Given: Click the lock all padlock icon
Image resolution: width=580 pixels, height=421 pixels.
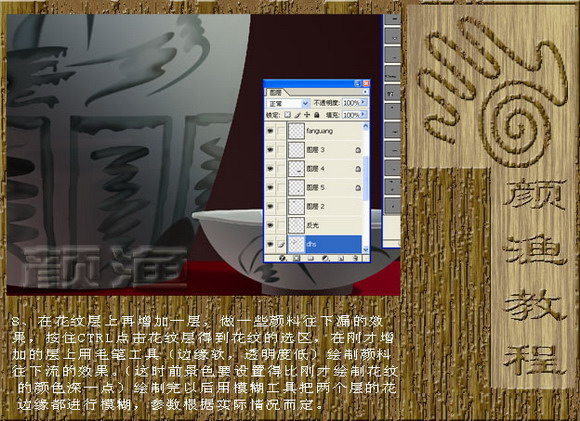Looking at the screenshot, I should pos(317,115).
